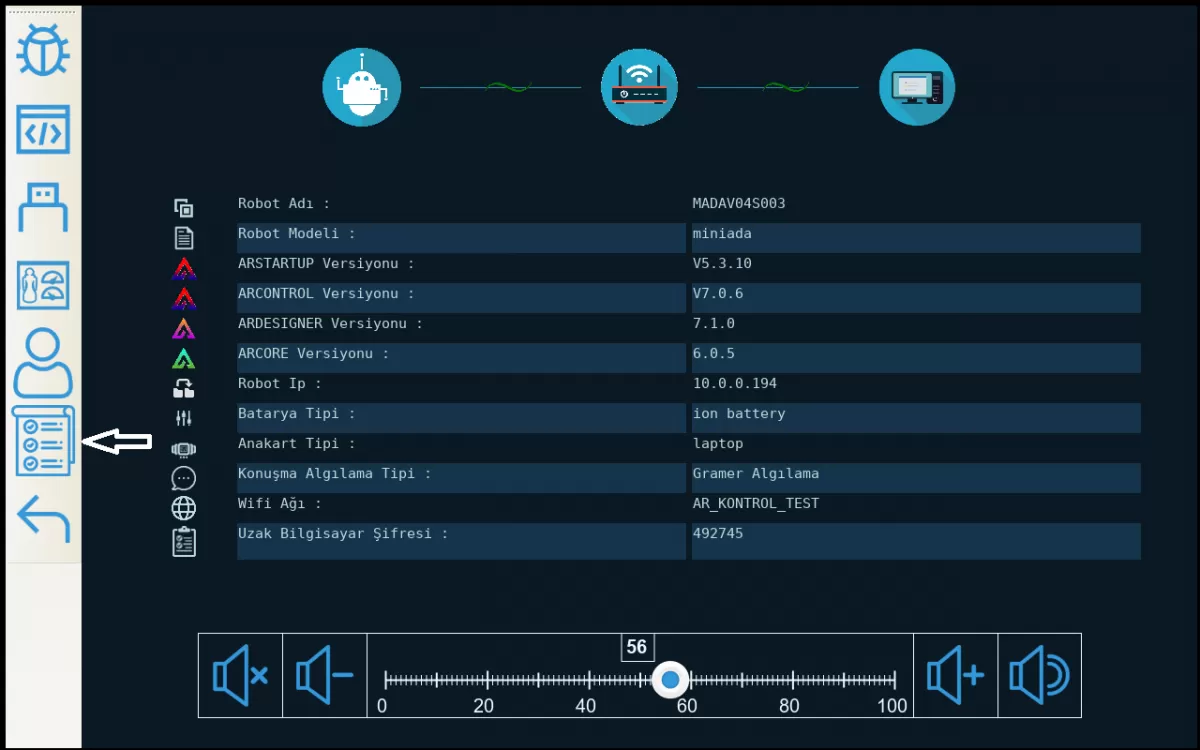Set volume to maximum with loud speaker icon
Screen dimensions: 1200x750
click(1039, 676)
